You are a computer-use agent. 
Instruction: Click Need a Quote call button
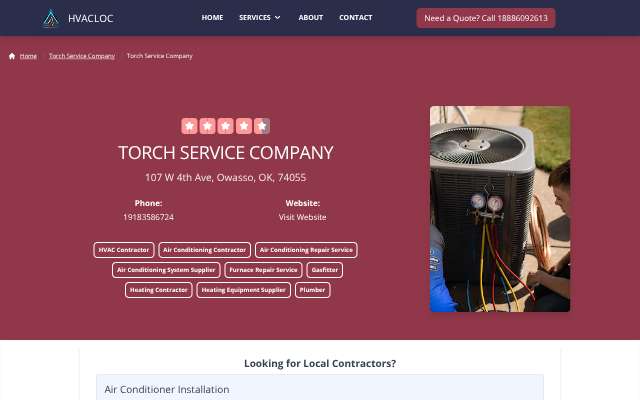click(486, 18)
